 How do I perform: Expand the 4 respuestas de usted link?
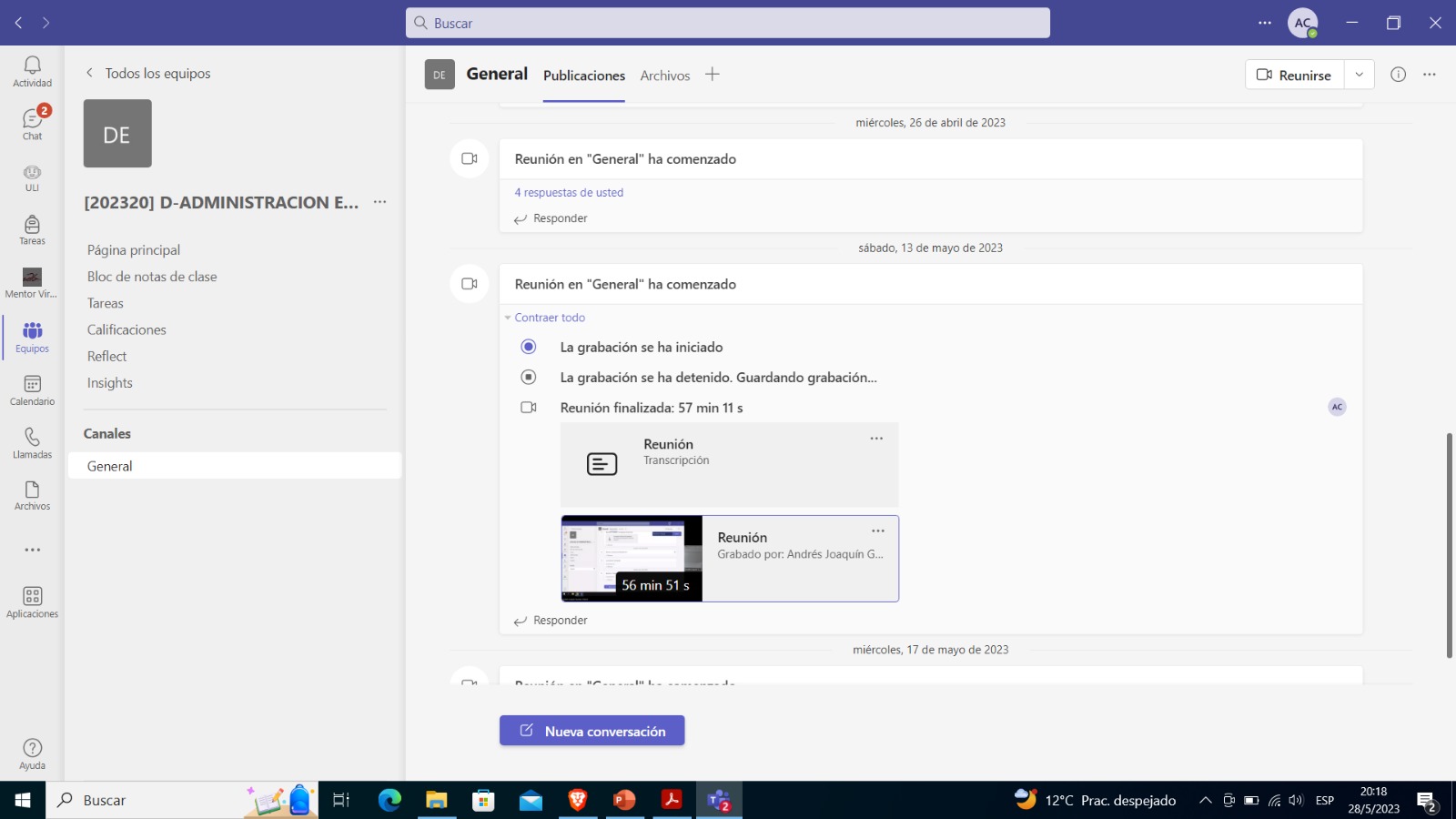(x=569, y=193)
